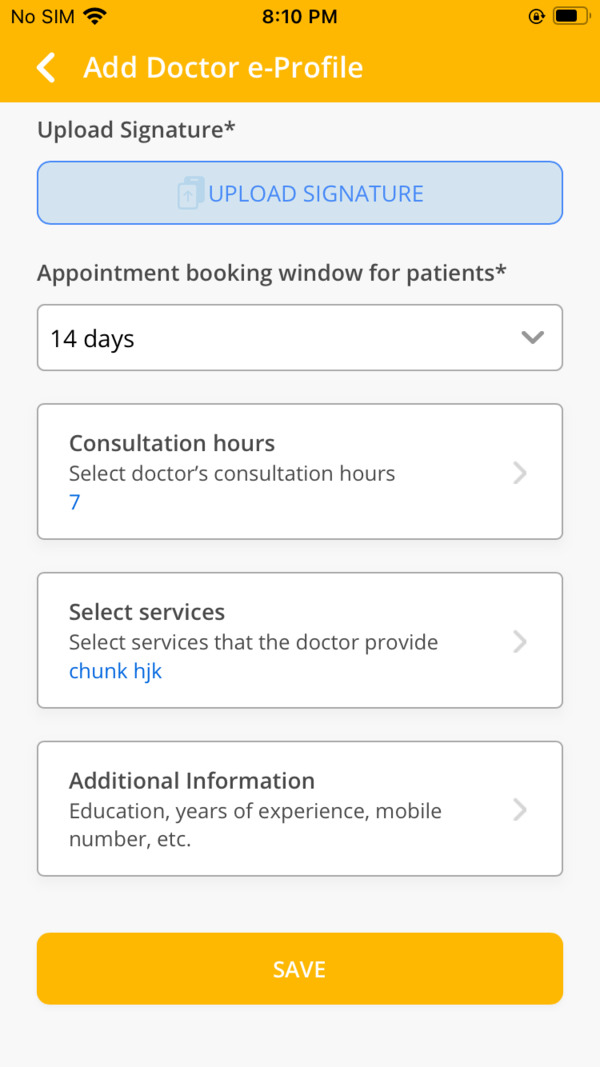This screenshot has width=600, height=1067.
Task: Expand Consultation hours chevron
Action: [520, 472]
